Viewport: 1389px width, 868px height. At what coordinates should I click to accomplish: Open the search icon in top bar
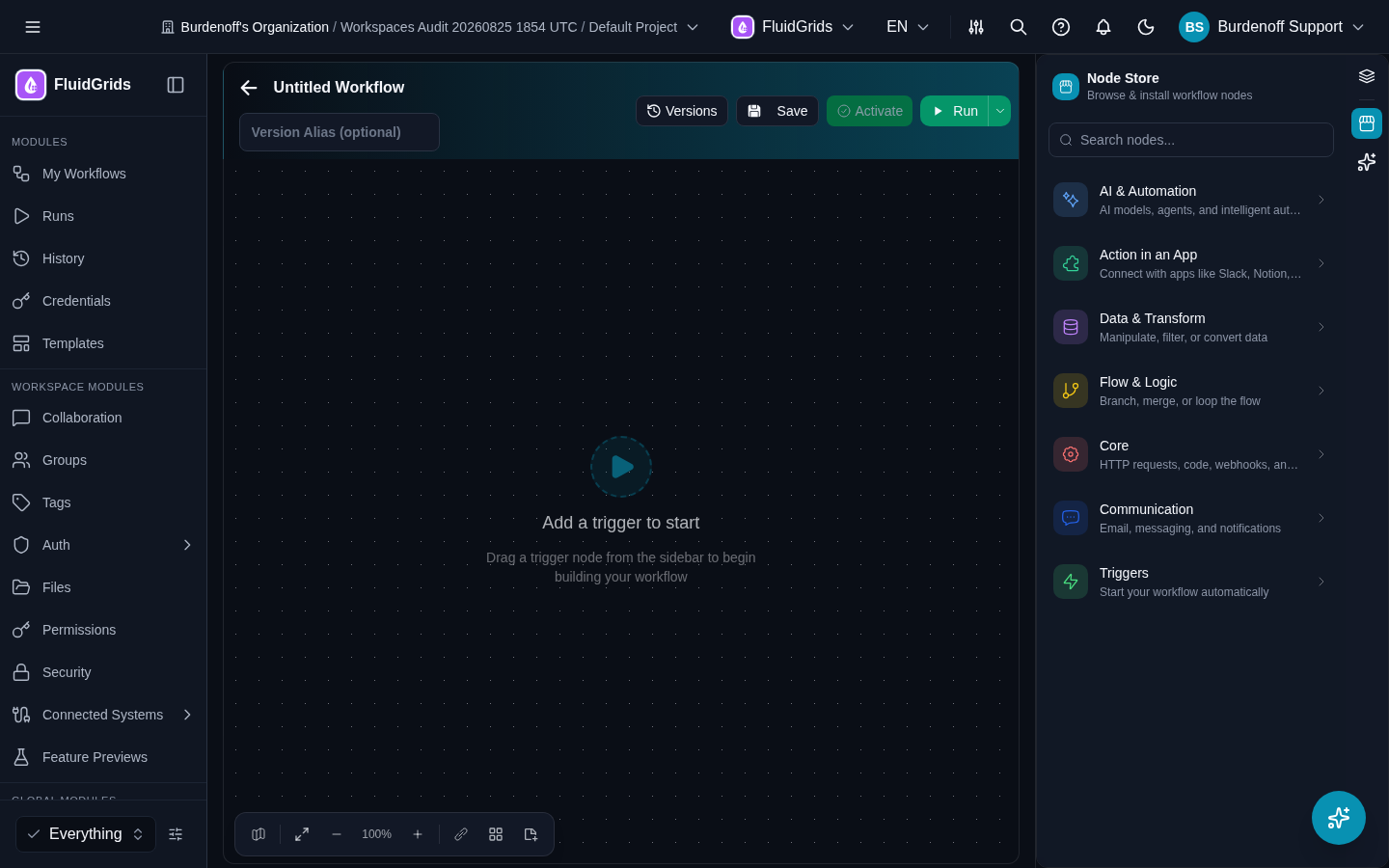1019,27
